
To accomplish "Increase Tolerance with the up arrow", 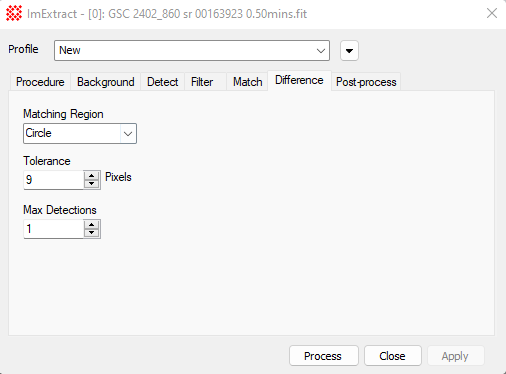I will point(92,175).
